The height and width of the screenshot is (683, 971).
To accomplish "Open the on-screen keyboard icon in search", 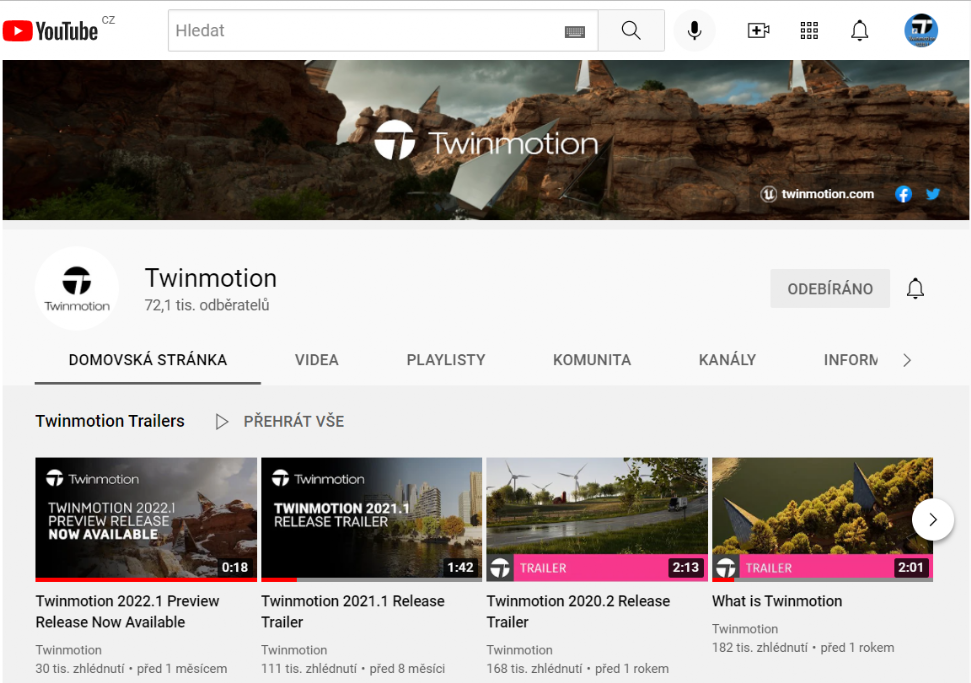I will [575, 31].
